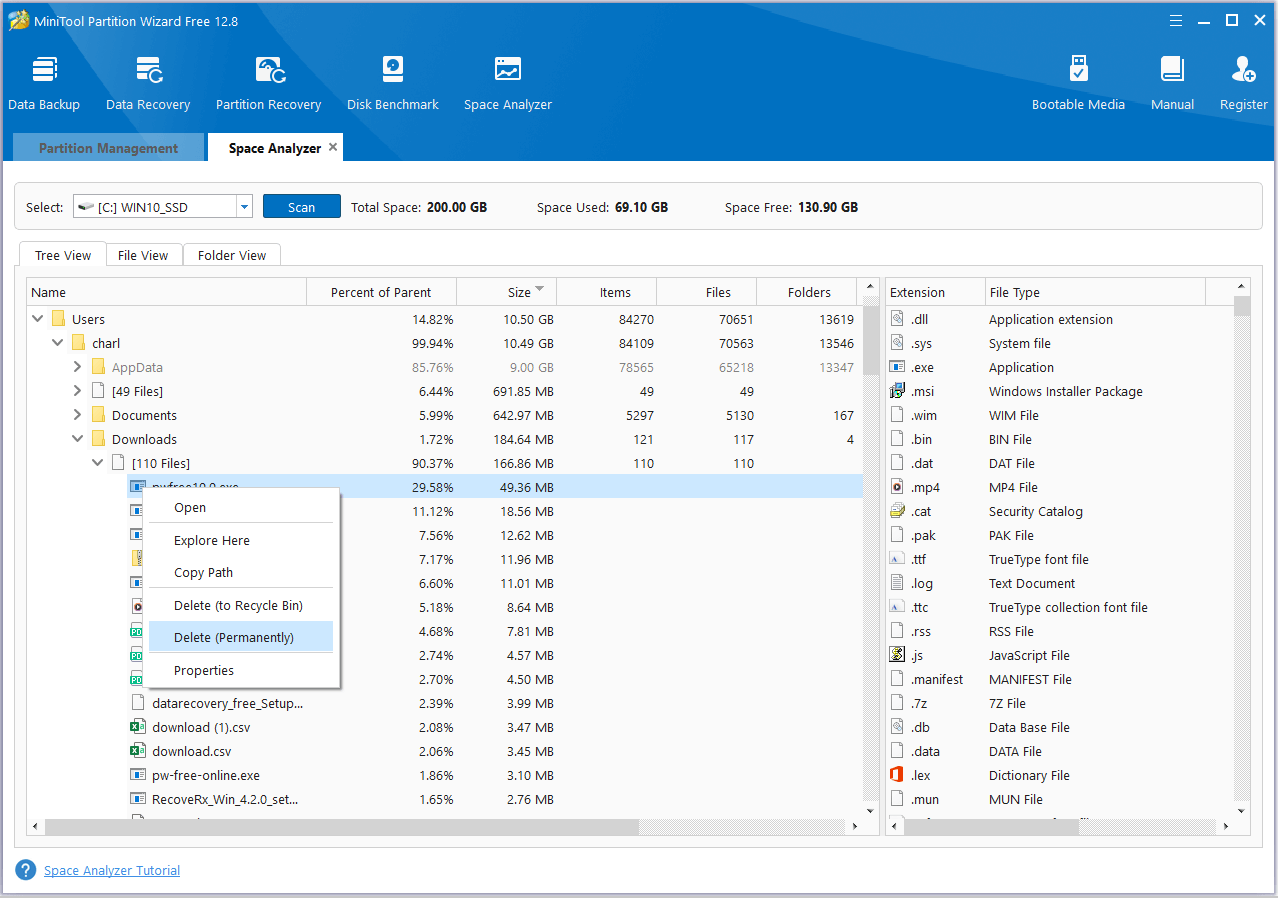Open the Data Backup tool
This screenshot has width=1278, height=898.
pyautogui.click(x=44, y=83)
